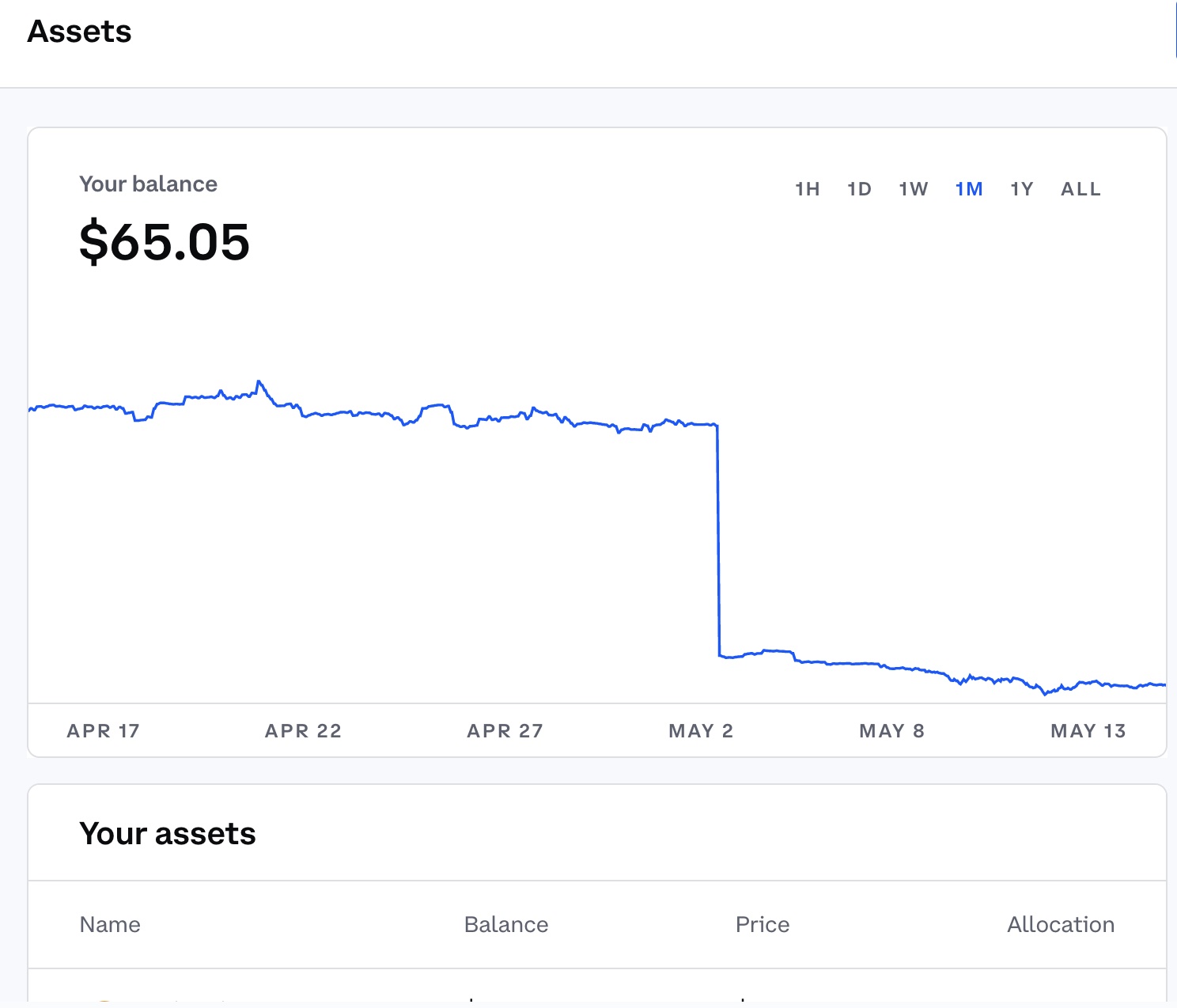Sort assets by Name column

pyautogui.click(x=110, y=924)
